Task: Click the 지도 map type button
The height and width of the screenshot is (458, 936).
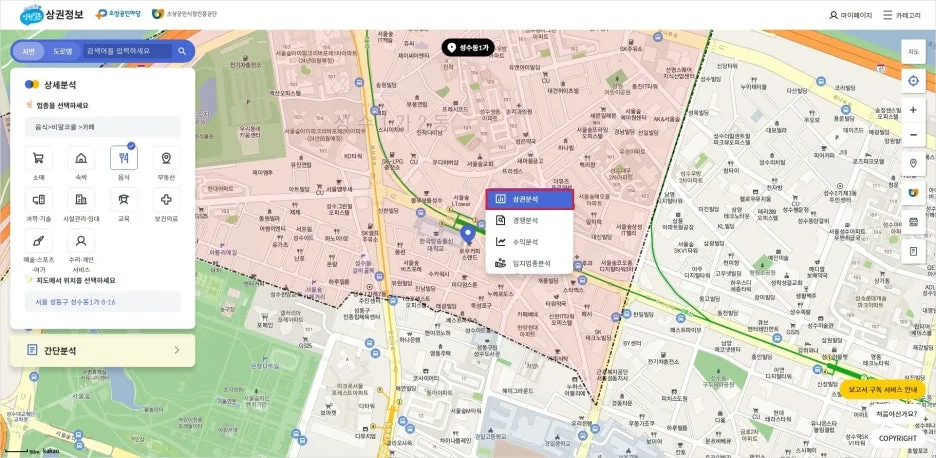Action: coord(913,52)
